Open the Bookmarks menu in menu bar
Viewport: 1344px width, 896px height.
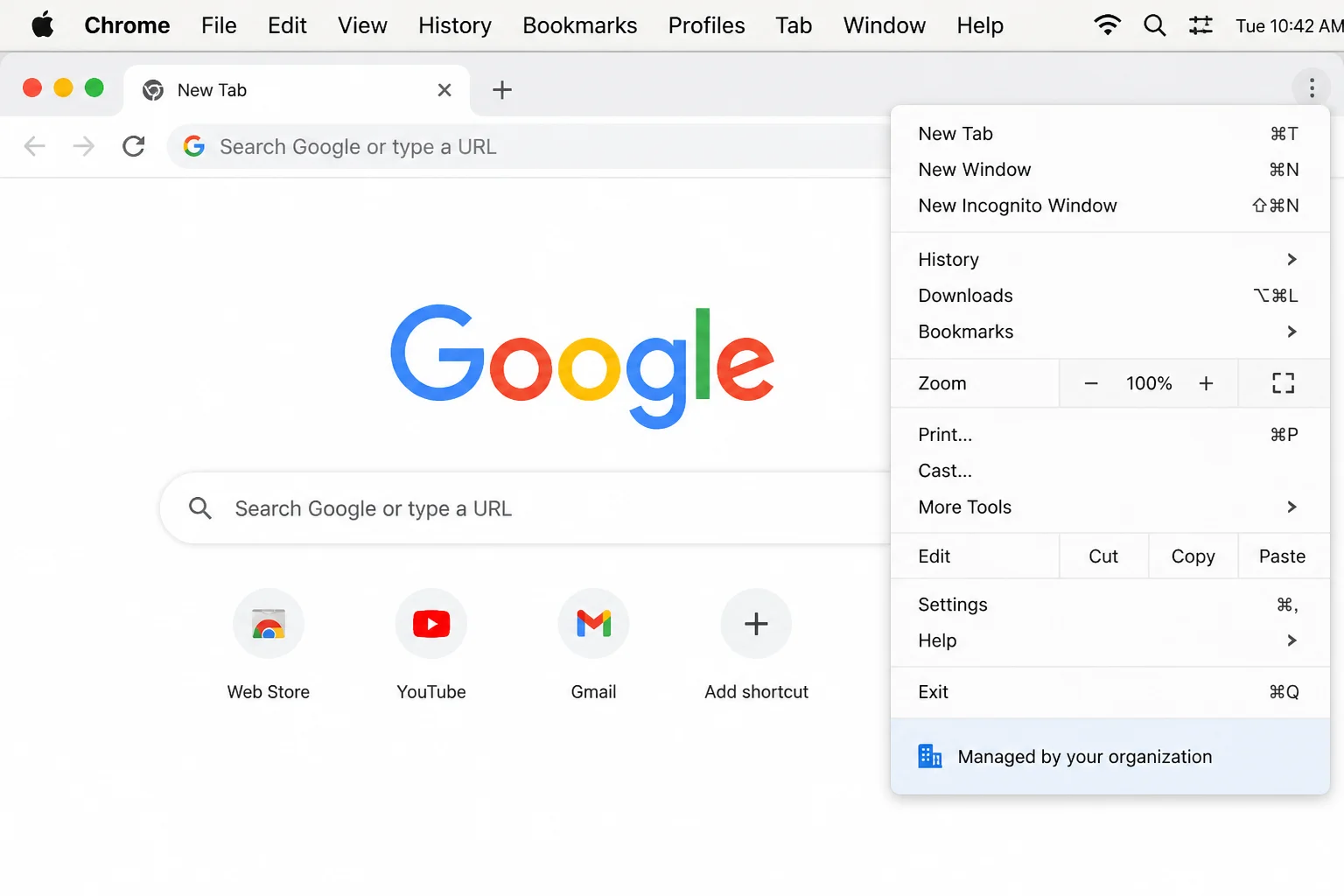click(x=580, y=25)
